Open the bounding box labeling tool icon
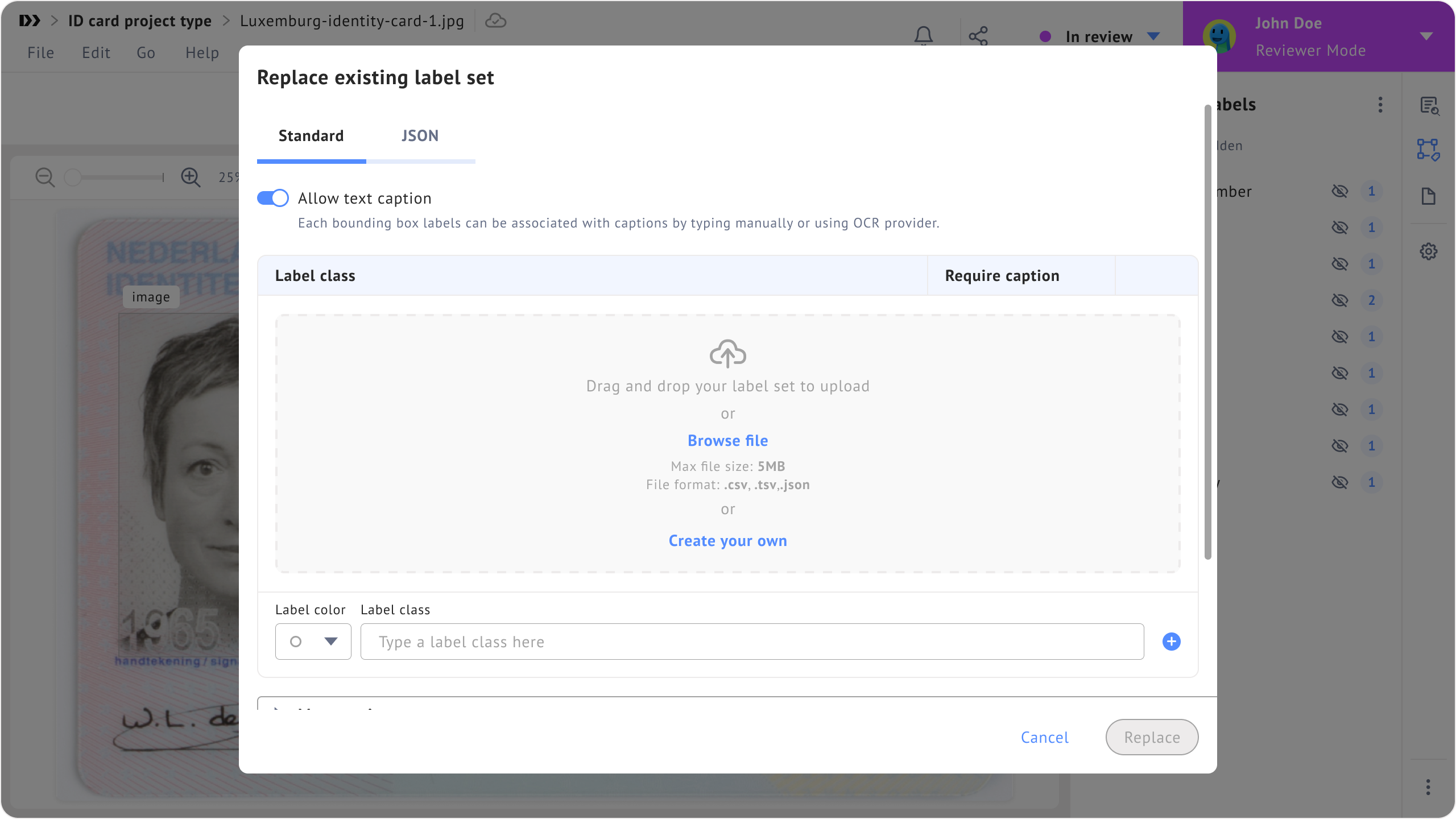The width and height of the screenshot is (1456, 819). 1428,150
